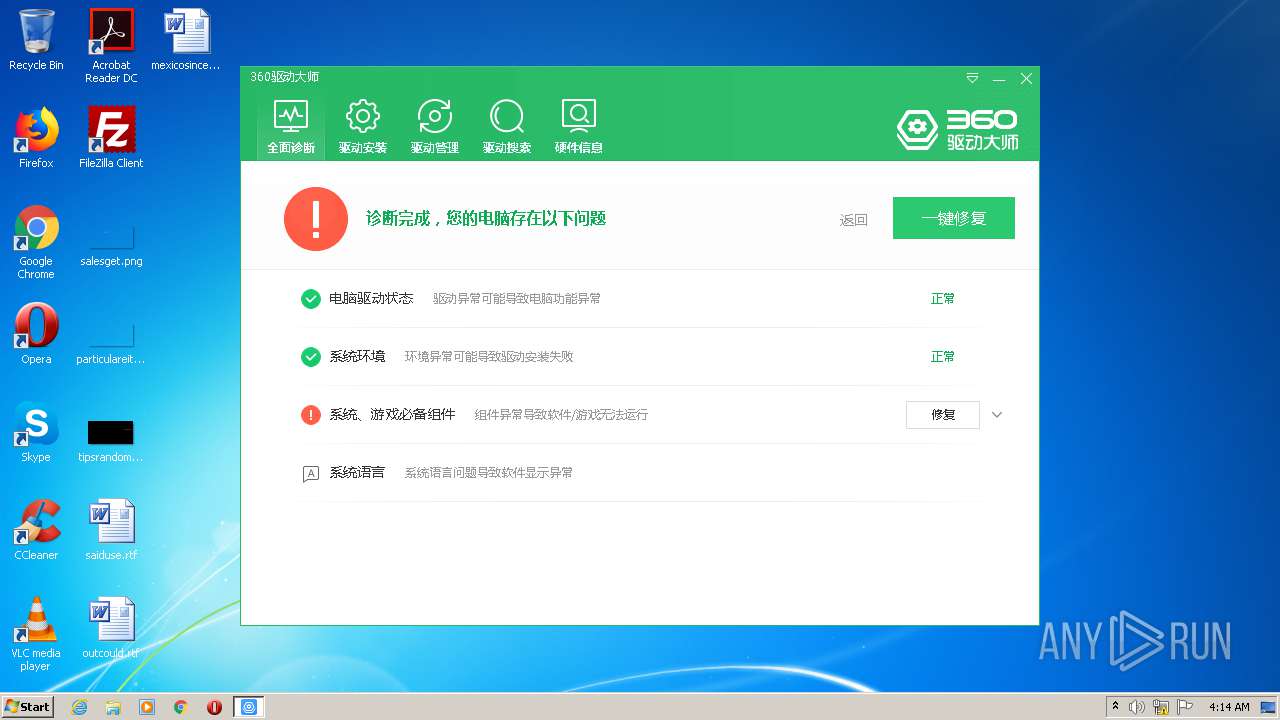Select Opera desktop shortcut

pyautogui.click(x=36, y=334)
